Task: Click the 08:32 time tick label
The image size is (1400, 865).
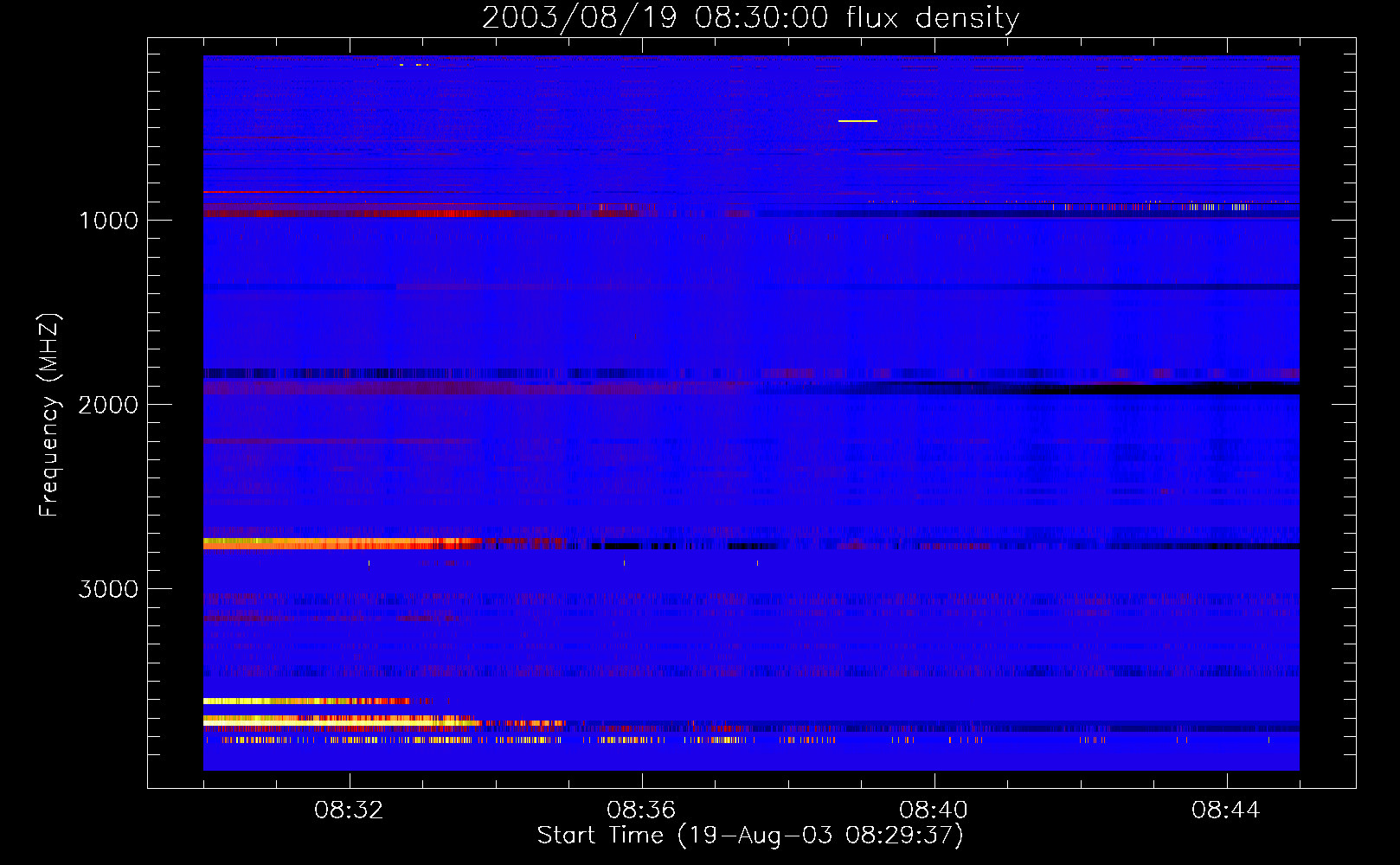Action: tap(349, 811)
